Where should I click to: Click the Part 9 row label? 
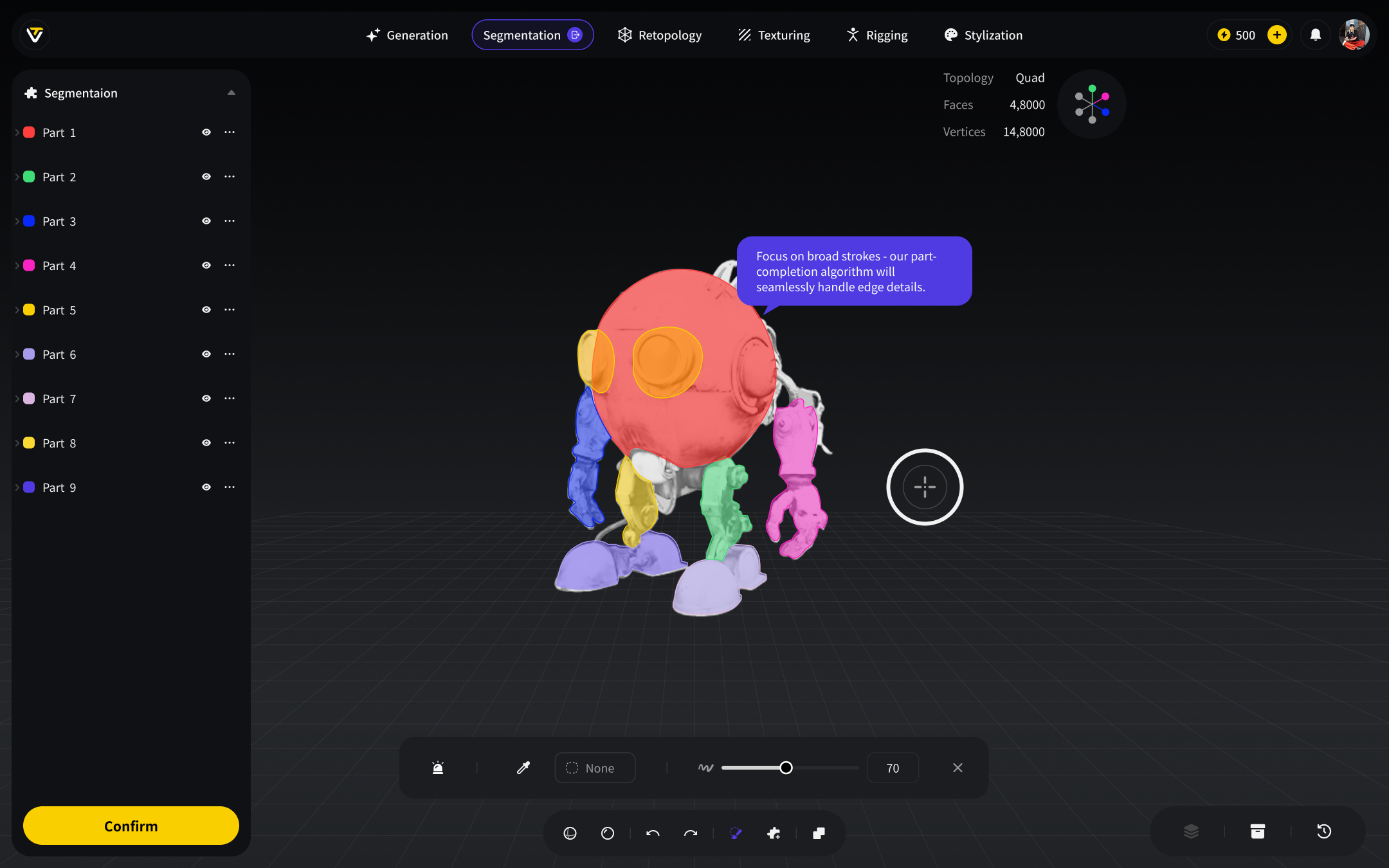point(59,487)
